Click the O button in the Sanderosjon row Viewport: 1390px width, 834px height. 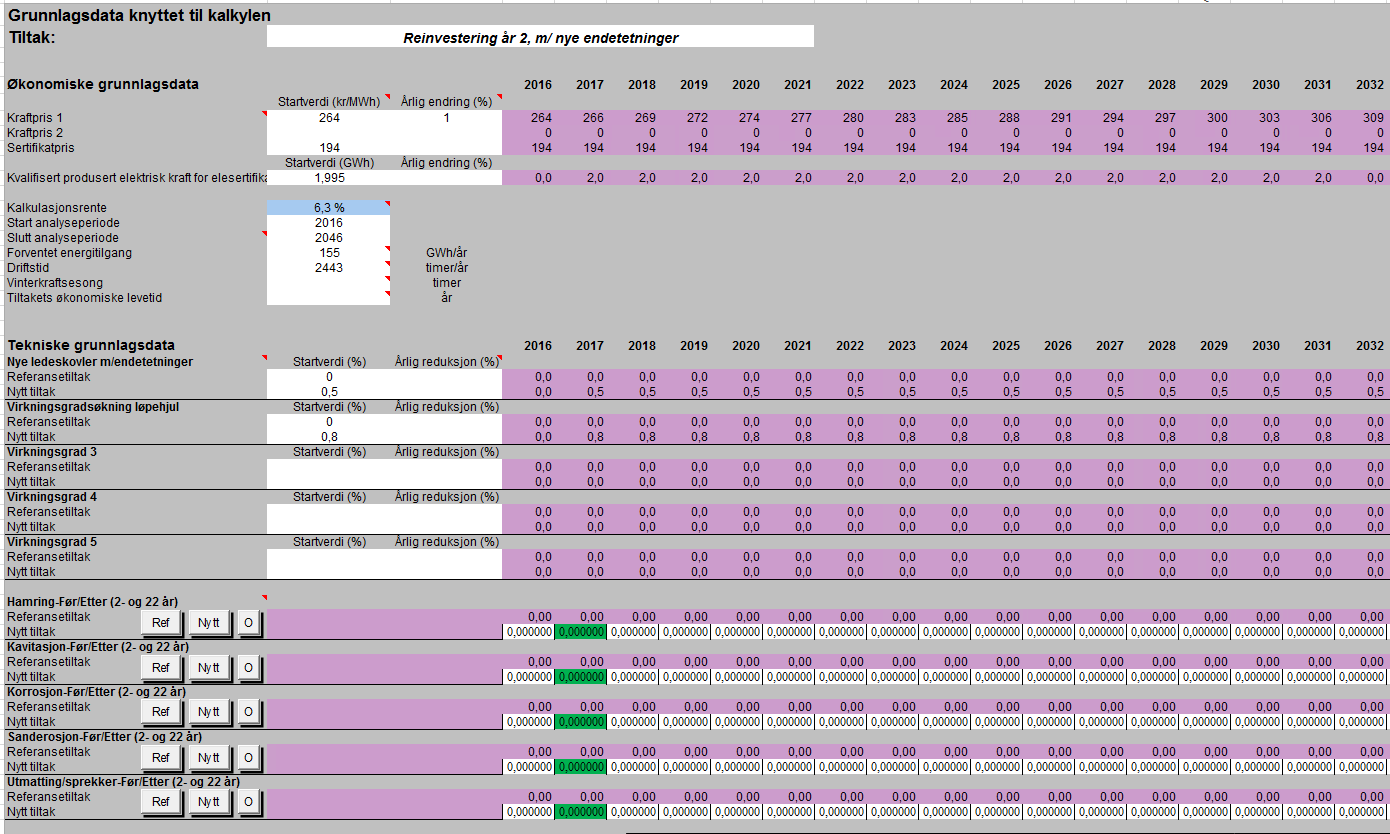click(x=248, y=757)
